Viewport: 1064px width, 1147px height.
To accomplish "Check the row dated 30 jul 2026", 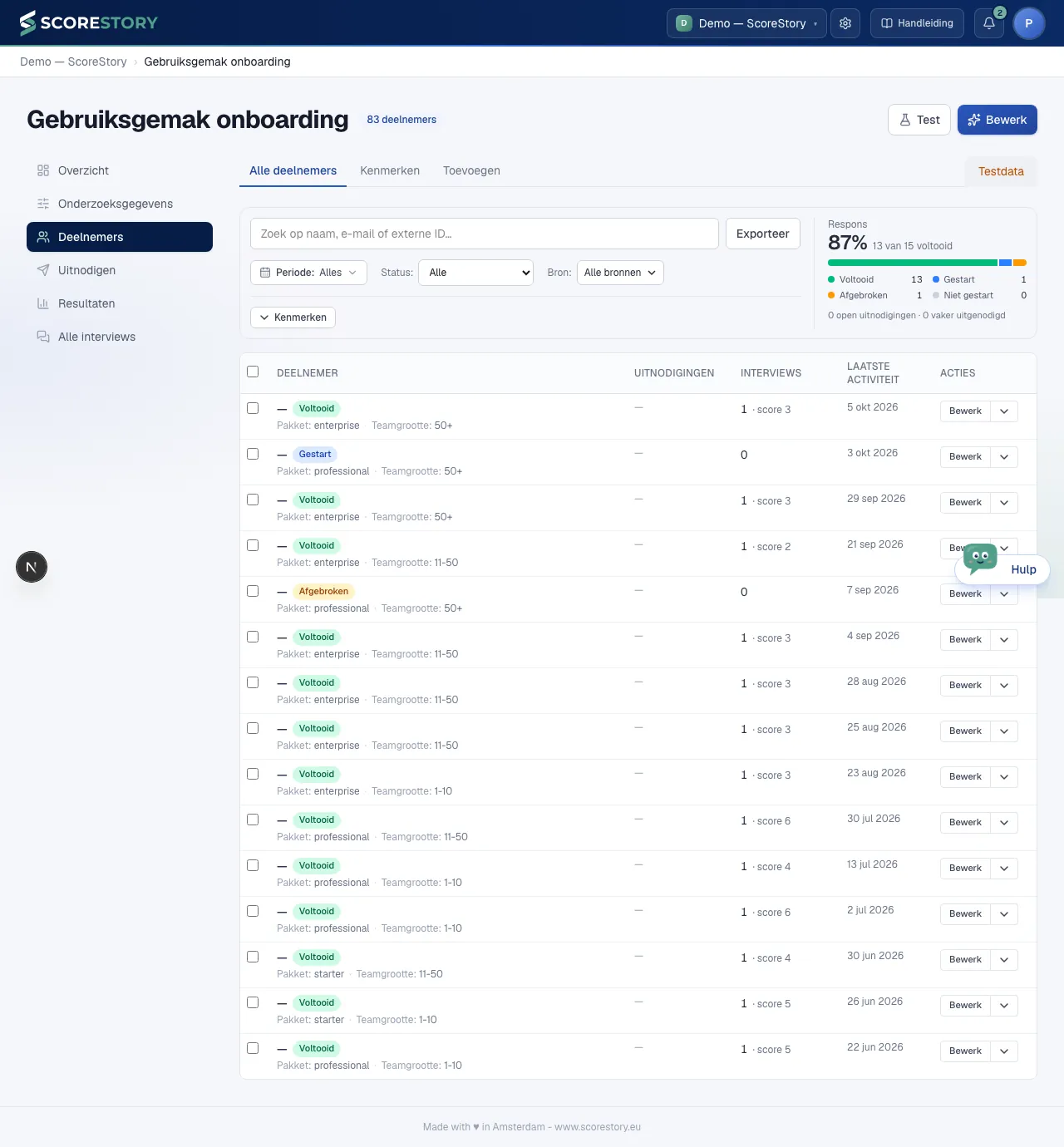I will coord(253,820).
